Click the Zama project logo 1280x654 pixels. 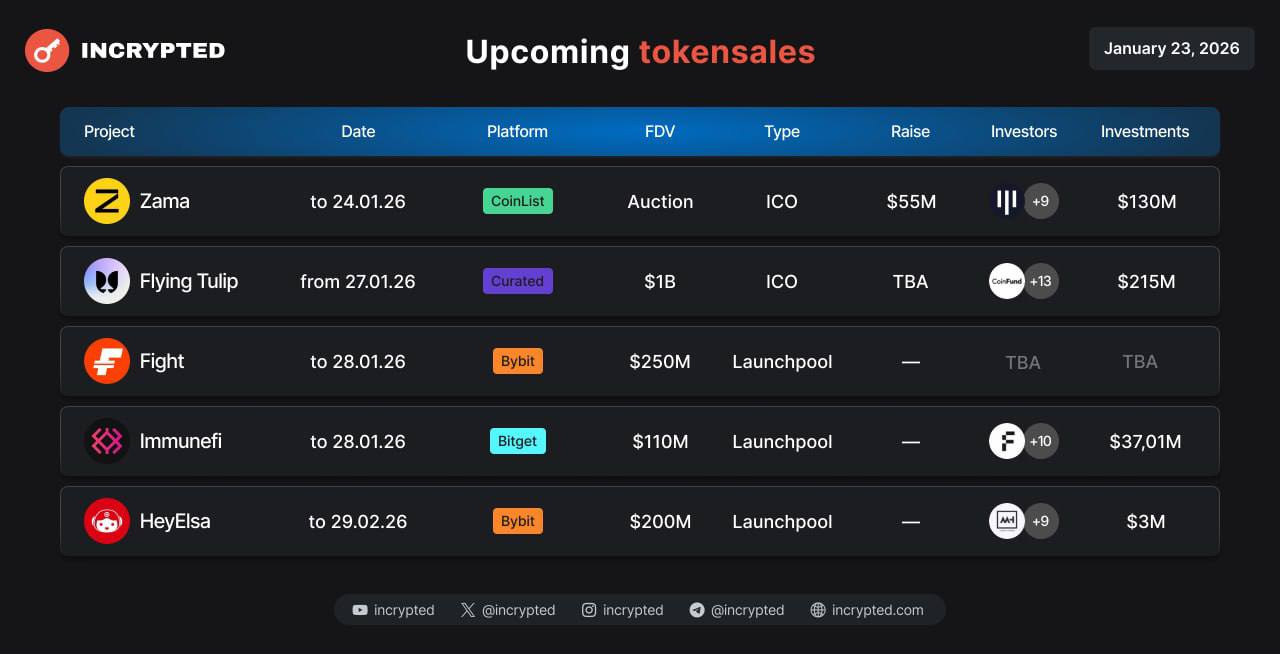coord(107,201)
